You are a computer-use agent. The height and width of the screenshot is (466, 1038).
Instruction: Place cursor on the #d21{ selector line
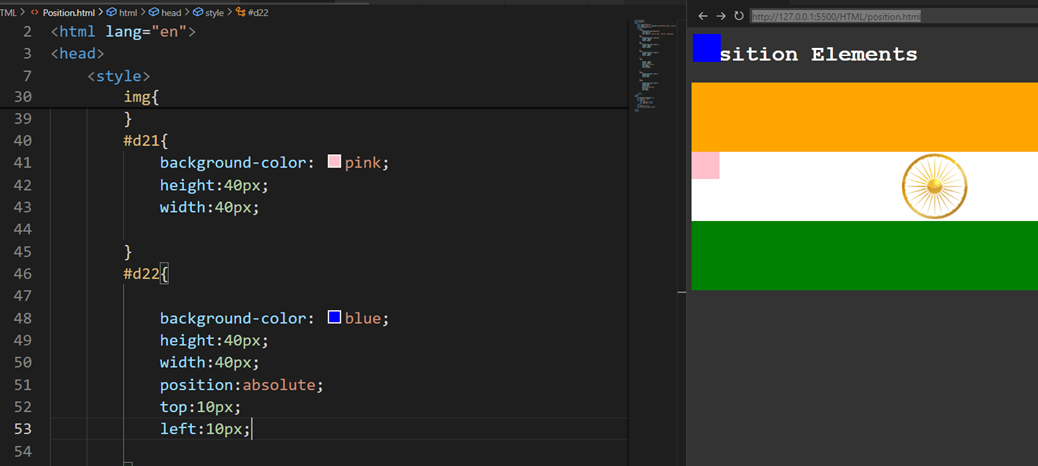tap(146, 140)
